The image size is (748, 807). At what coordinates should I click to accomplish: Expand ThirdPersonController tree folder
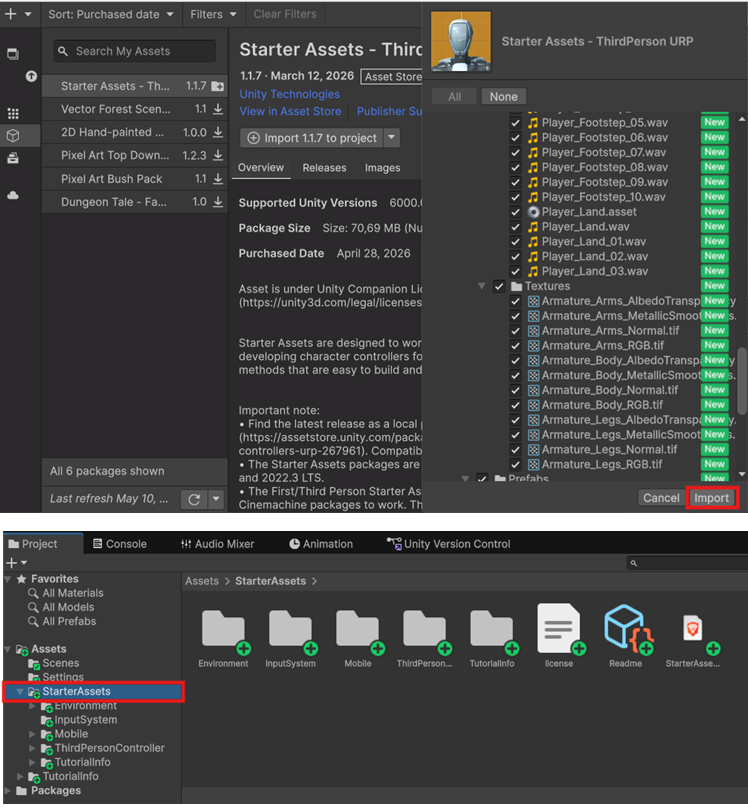[x=32, y=748]
